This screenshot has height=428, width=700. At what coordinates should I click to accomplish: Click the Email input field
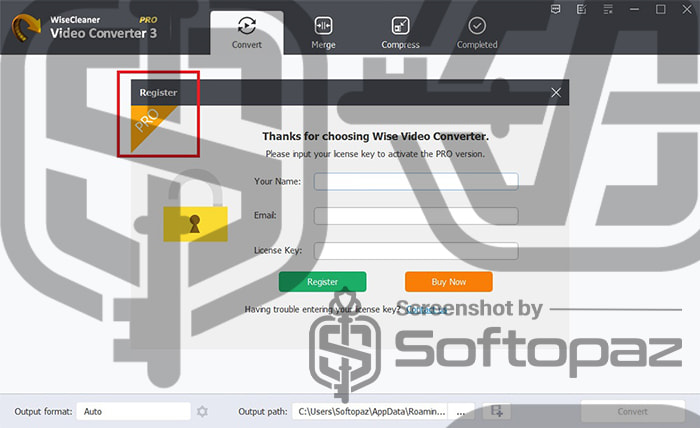(x=416, y=216)
